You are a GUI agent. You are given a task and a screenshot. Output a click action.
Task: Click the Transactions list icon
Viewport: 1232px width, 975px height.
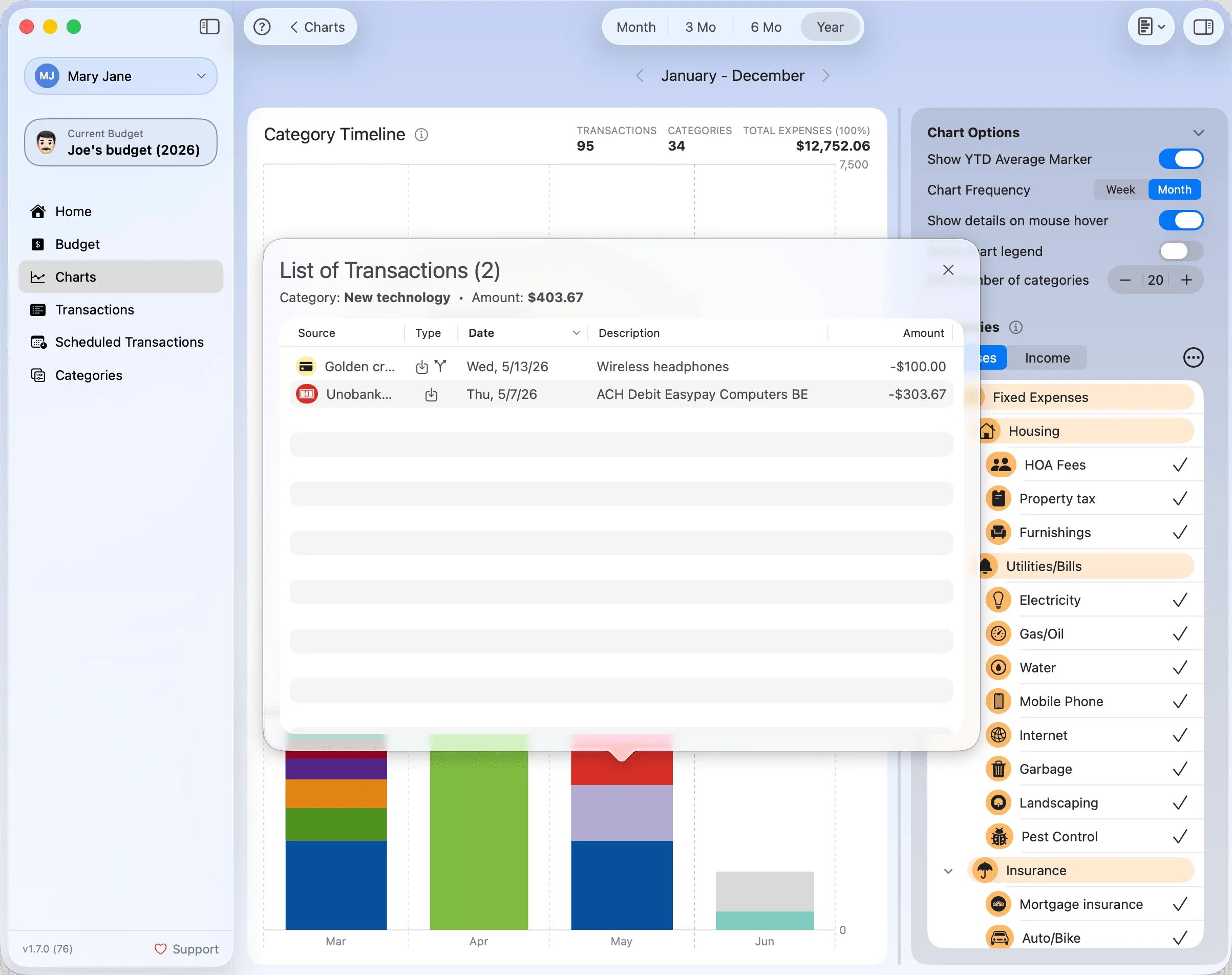[38, 310]
